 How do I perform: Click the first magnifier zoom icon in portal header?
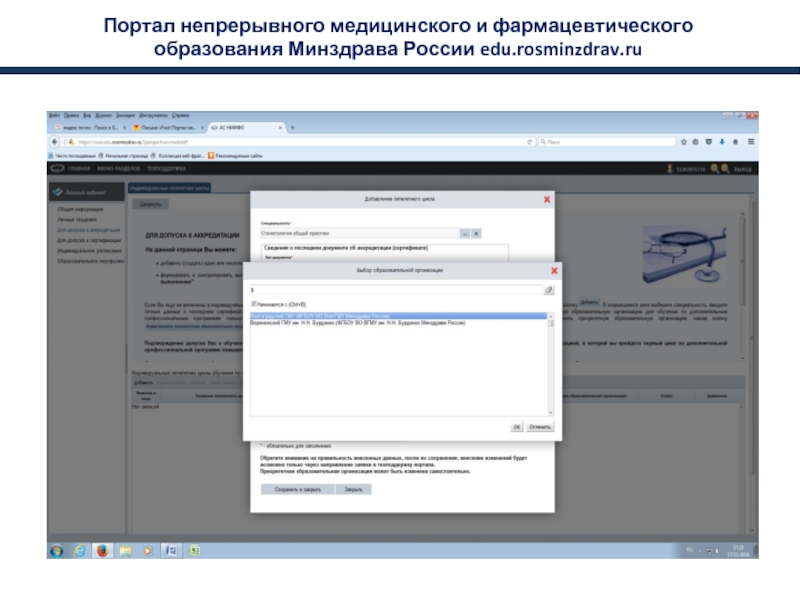[x=715, y=168]
